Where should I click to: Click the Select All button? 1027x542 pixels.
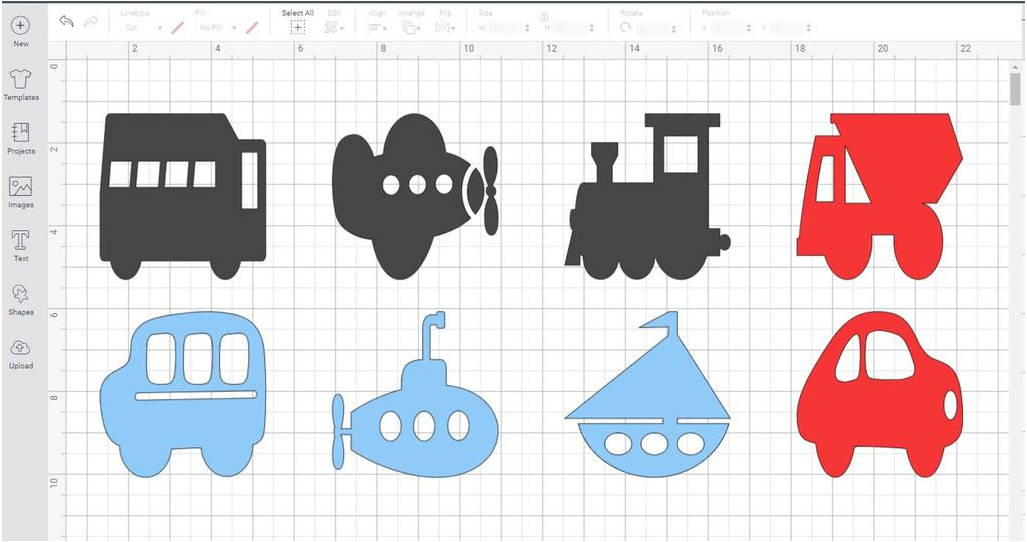click(x=297, y=22)
